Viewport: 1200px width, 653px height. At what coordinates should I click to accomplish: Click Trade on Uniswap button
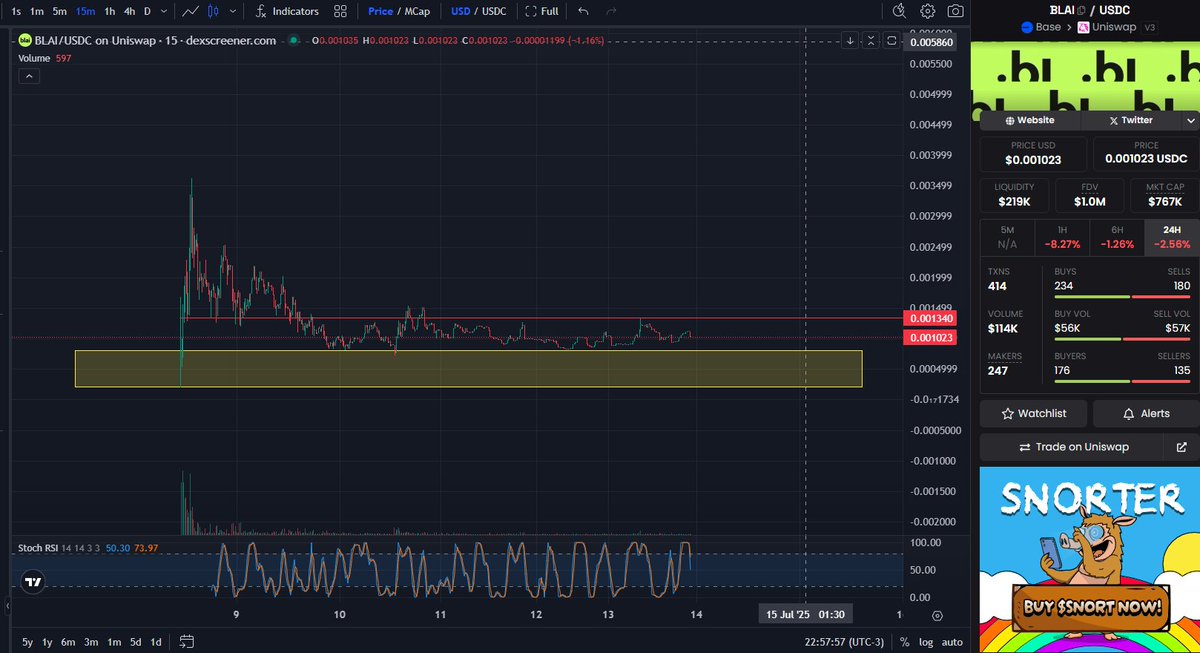tap(1073, 447)
